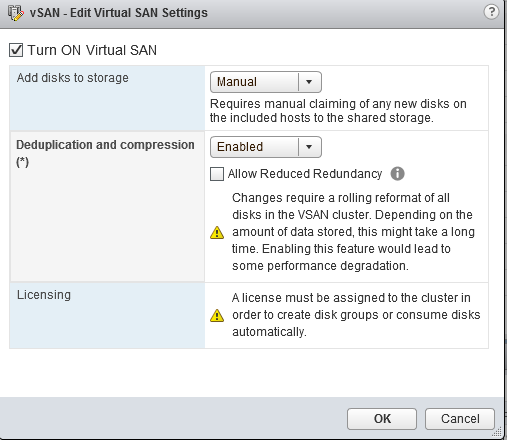Open the Add disks to storage Manual dropdown
The image size is (507, 440).
(x=266, y=82)
